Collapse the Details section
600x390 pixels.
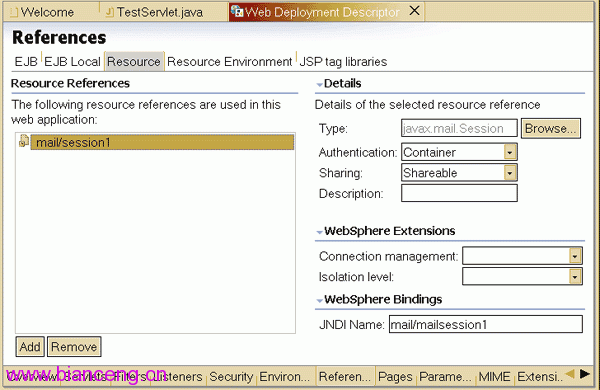click(320, 85)
